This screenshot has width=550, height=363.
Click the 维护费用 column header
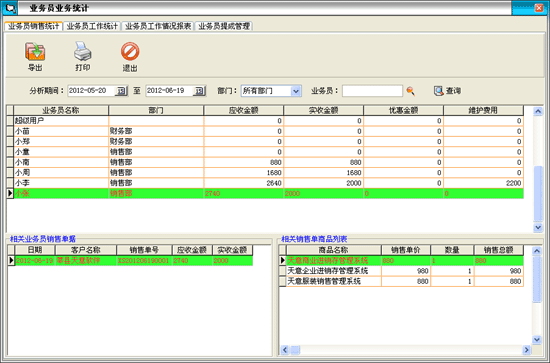point(483,110)
